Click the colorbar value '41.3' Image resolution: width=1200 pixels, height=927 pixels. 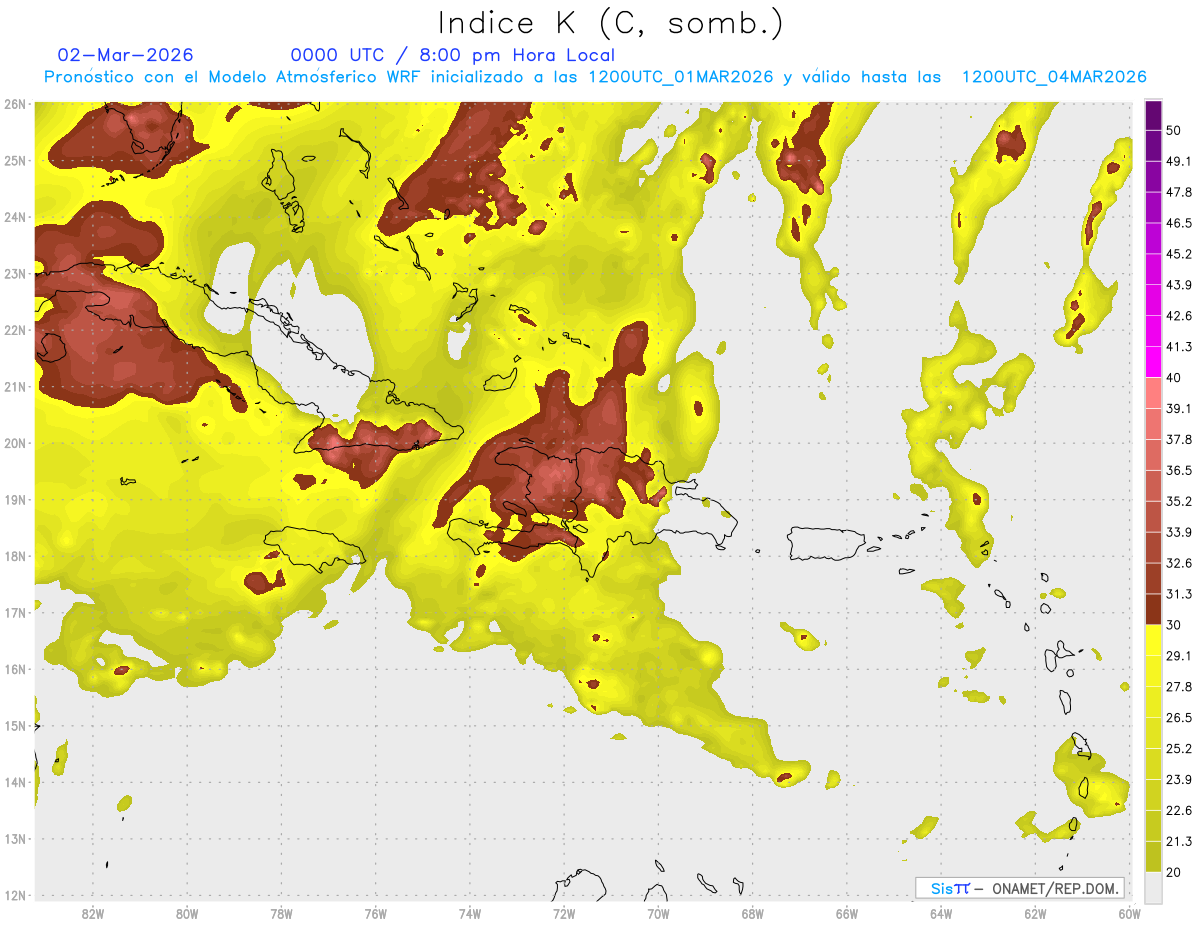coord(1179,347)
